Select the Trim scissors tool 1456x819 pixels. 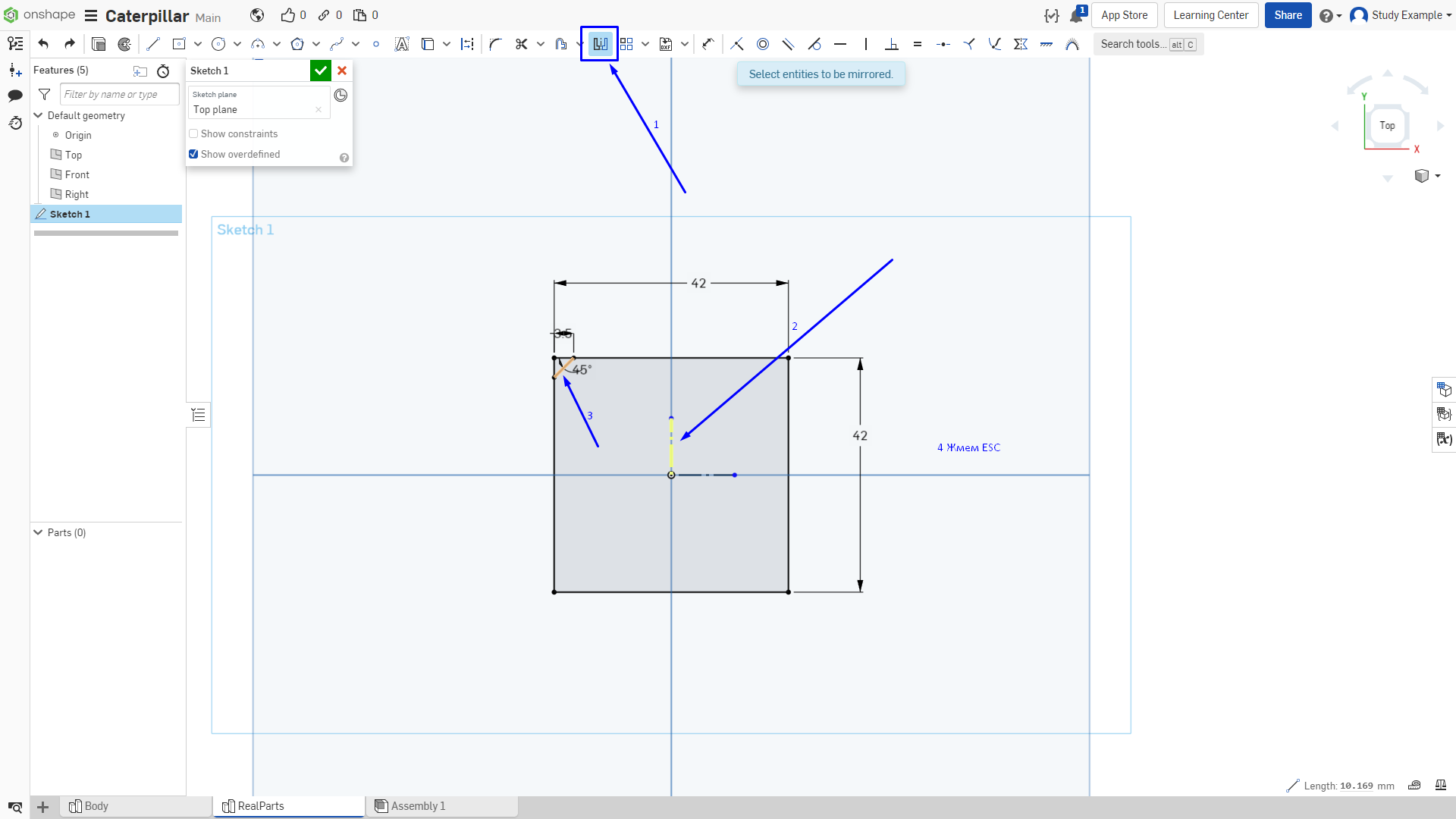tap(522, 44)
